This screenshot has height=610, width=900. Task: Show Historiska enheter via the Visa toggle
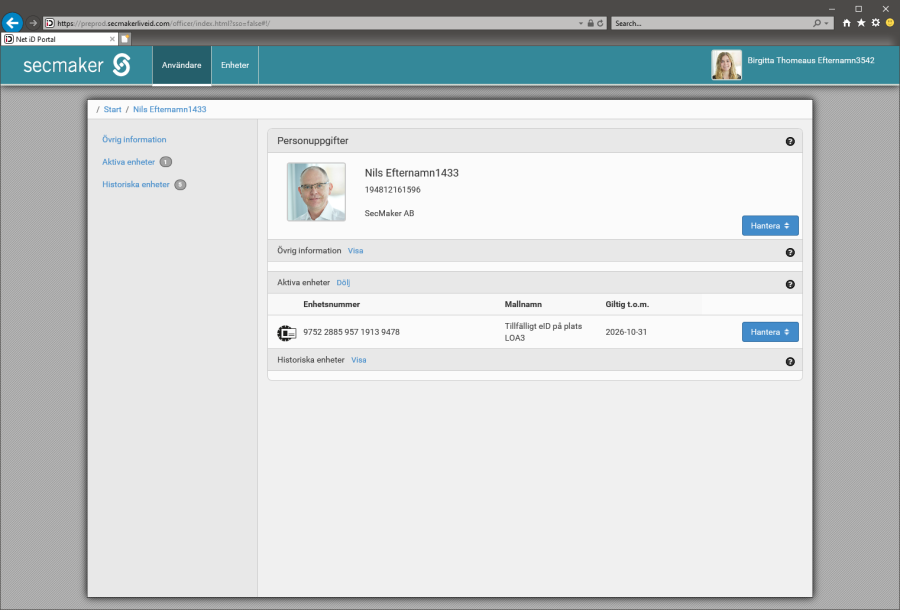point(359,360)
